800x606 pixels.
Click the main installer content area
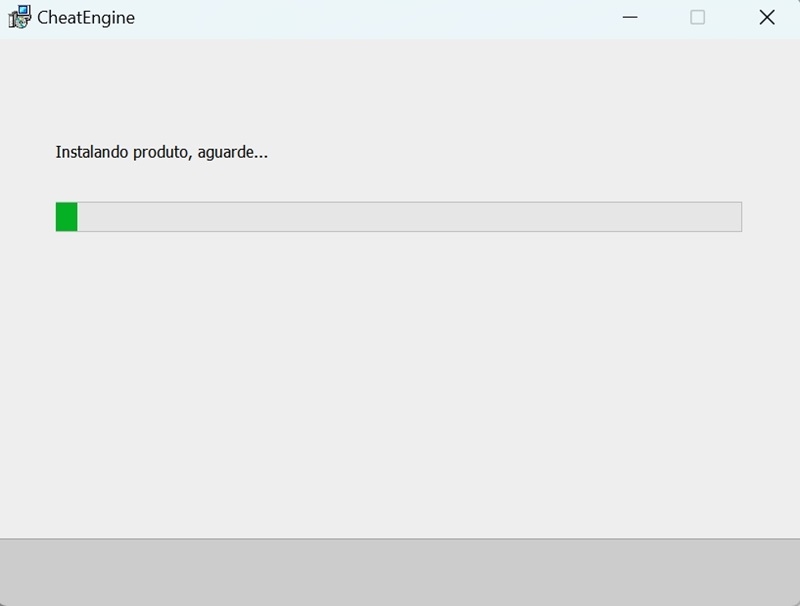pyautogui.click(x=400, y=380)
